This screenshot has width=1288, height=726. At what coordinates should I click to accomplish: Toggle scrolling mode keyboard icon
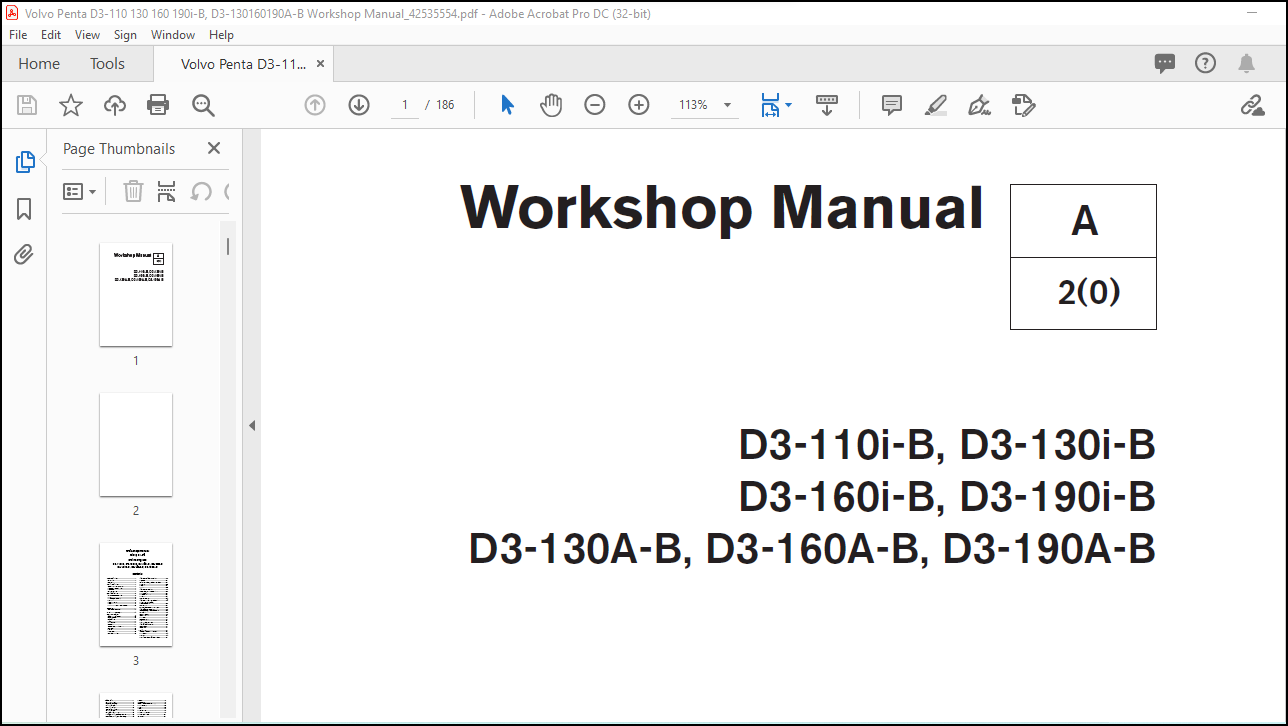click(x=827, y=105)
